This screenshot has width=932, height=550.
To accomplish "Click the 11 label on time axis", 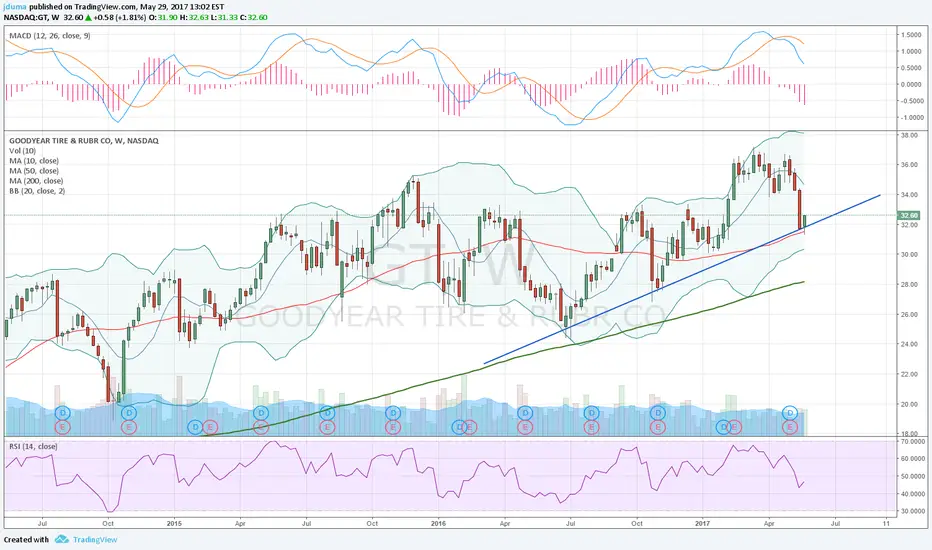I will pos(886,524).
